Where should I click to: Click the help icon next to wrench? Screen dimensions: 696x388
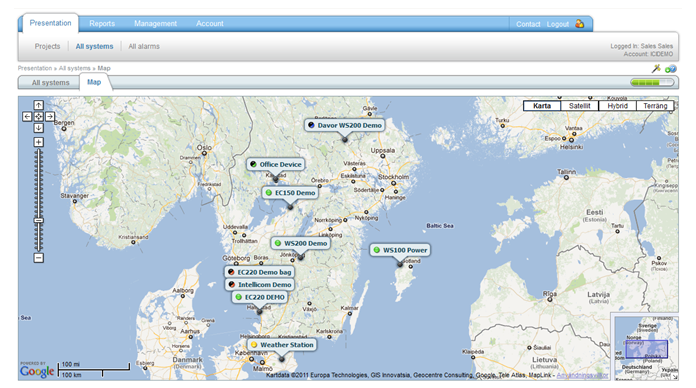click(x=671, y=68)
